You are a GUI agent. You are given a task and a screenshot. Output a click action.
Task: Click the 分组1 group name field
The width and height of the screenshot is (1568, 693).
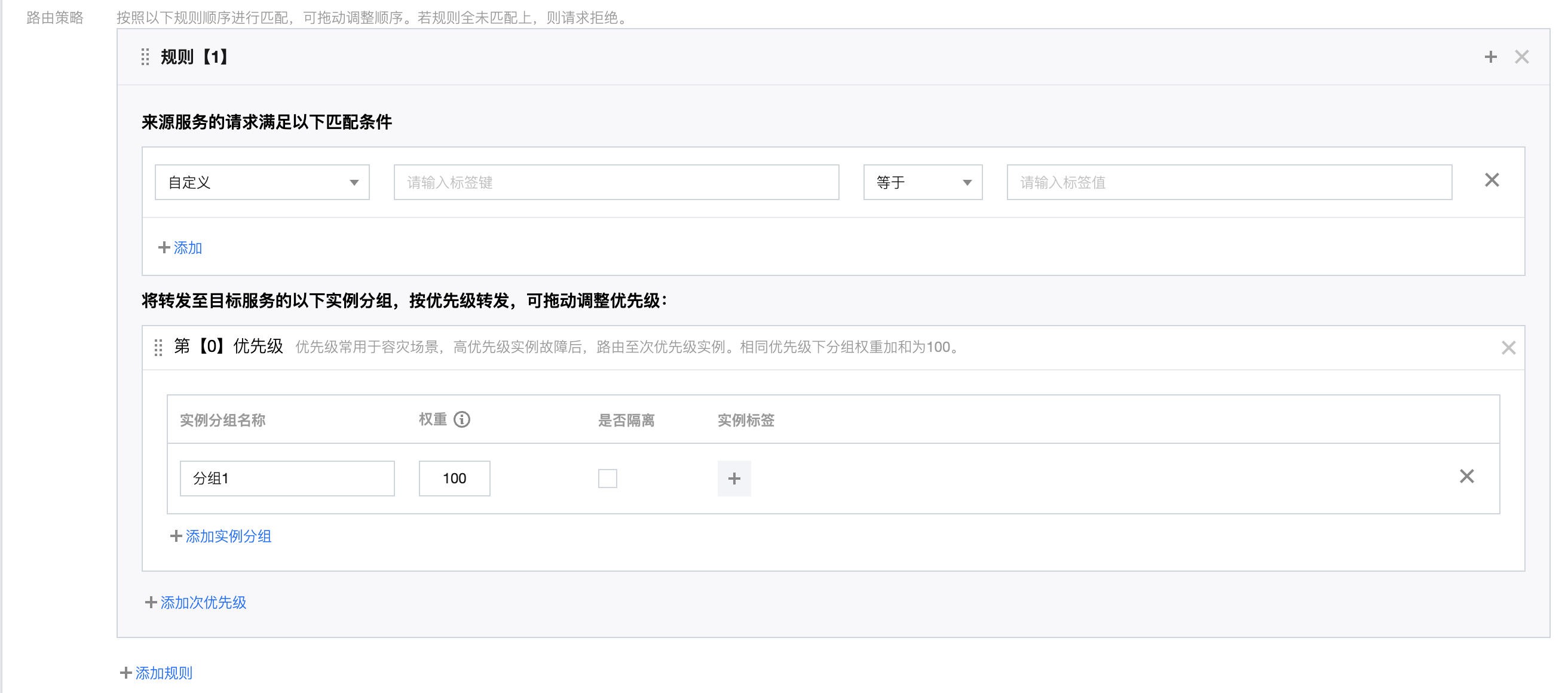coord(287,479)
